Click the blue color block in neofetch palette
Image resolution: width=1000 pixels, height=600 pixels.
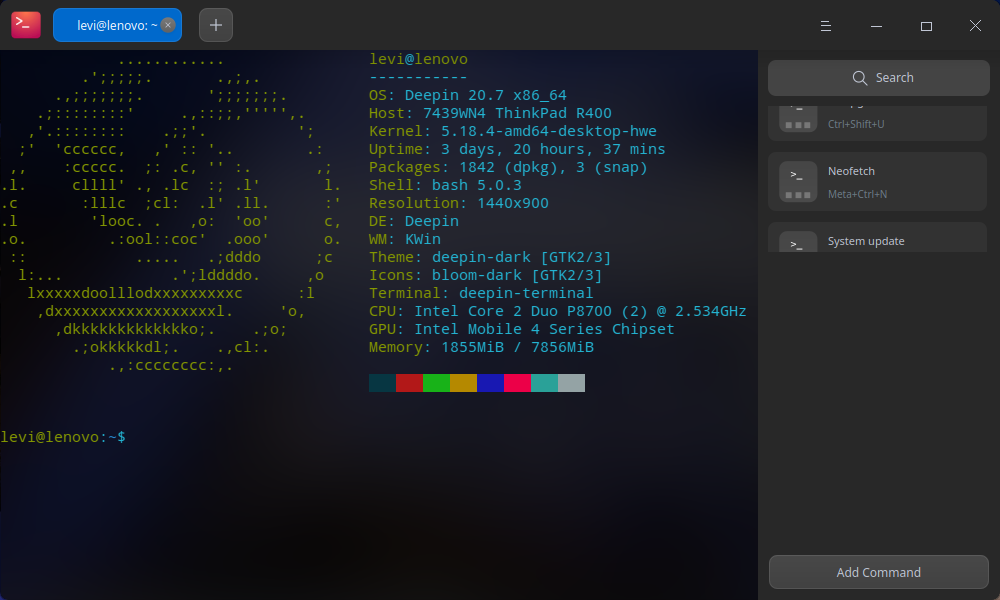(490, 383)
